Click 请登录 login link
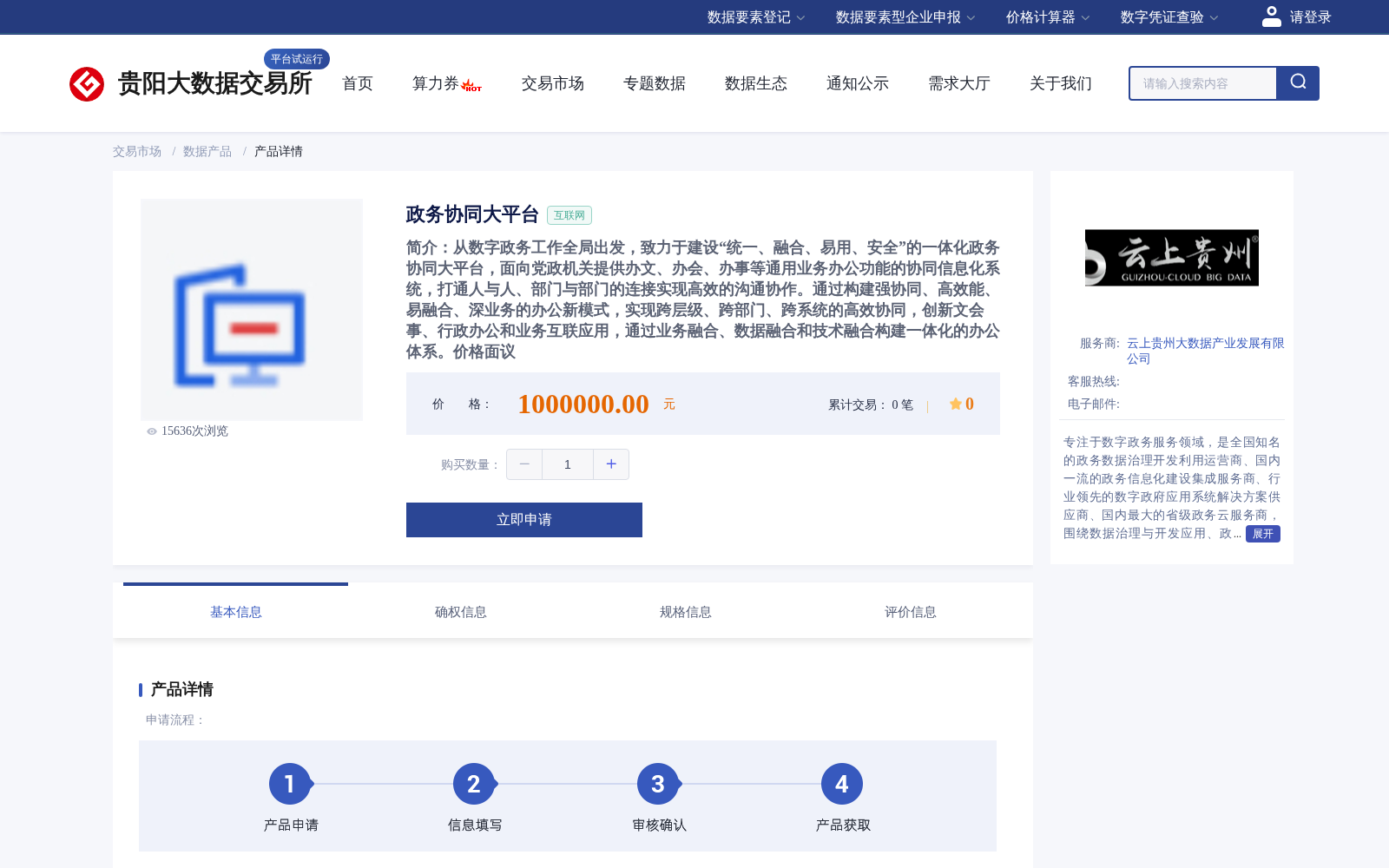The width and height of the screenshot is (1389, 868). coord(1310,17)
